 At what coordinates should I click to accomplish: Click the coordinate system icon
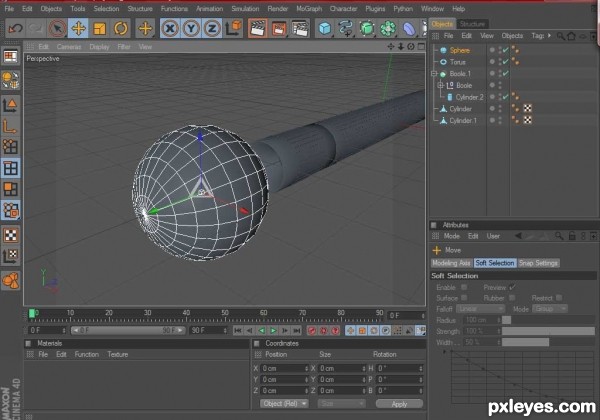[233, 28]
